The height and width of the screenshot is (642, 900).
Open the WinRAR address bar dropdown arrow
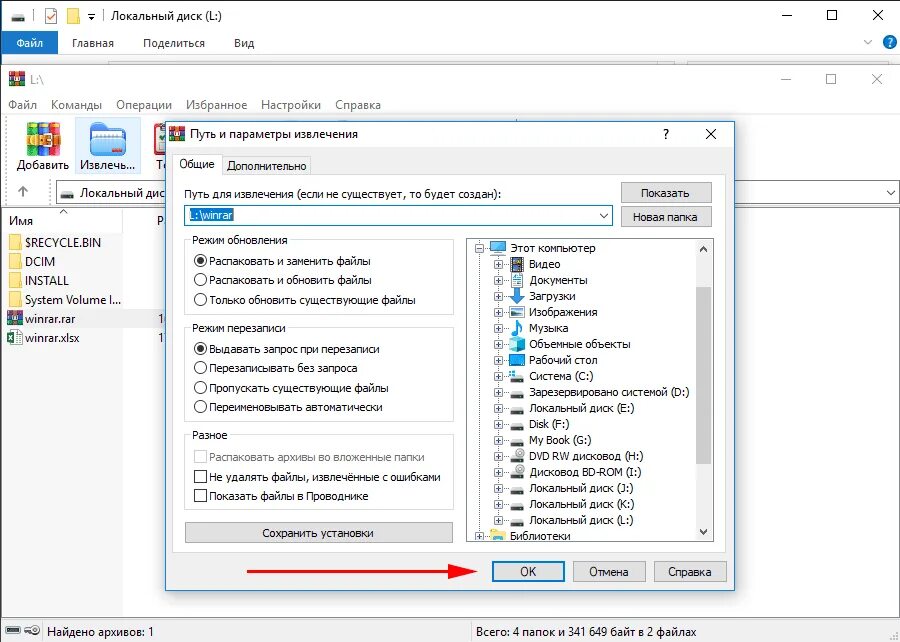890,193
